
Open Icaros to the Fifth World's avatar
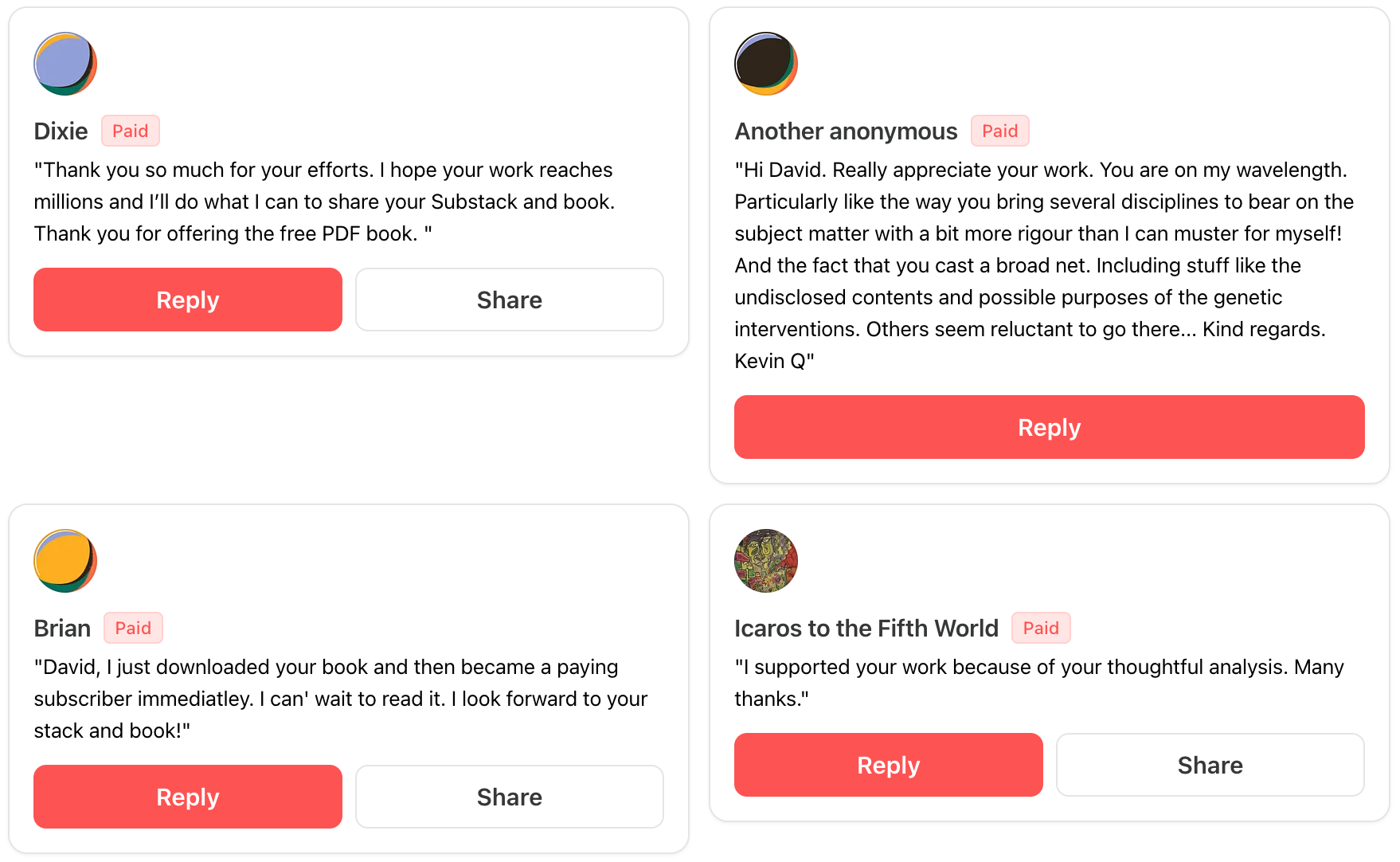(766, 561)
